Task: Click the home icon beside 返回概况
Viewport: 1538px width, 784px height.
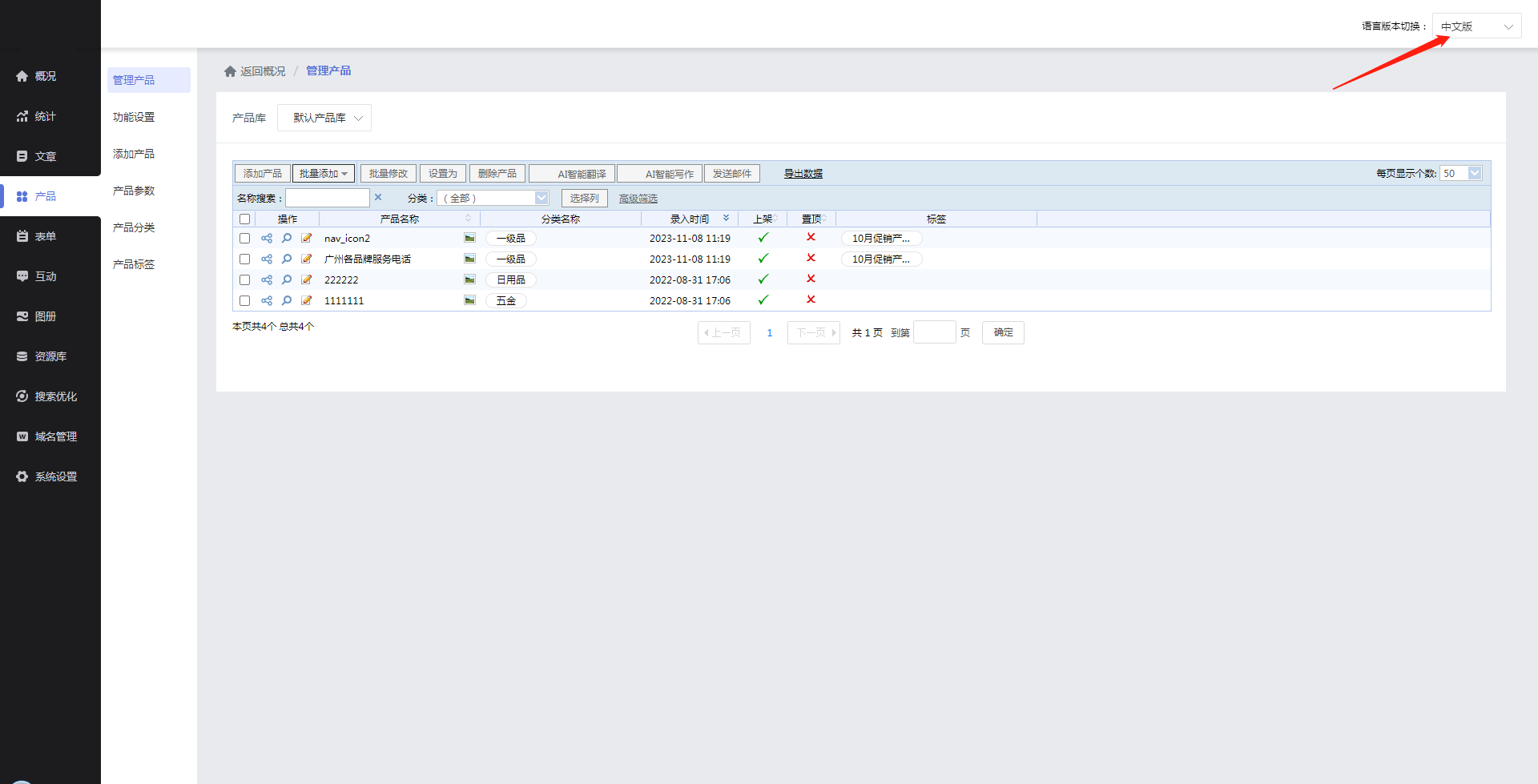Action: (230, 71)
